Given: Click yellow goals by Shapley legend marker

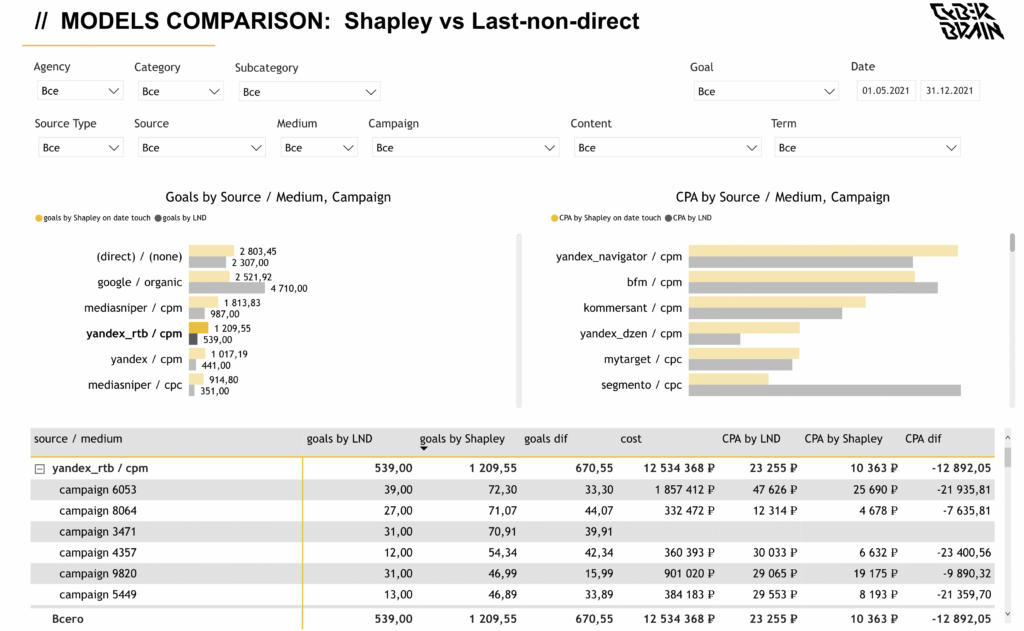Looking at the screenshot, I should (38, 218).
